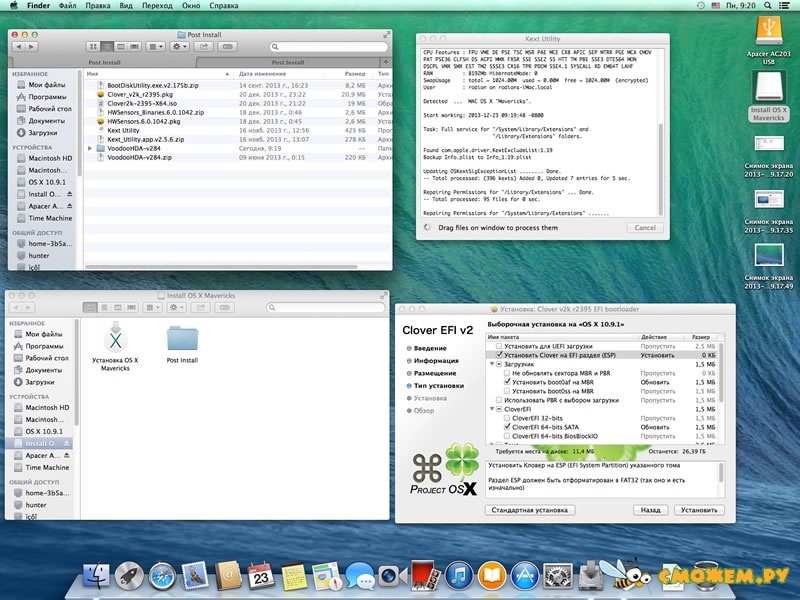
Task: Click the Назад button in Clover installer
Action: 651,510
